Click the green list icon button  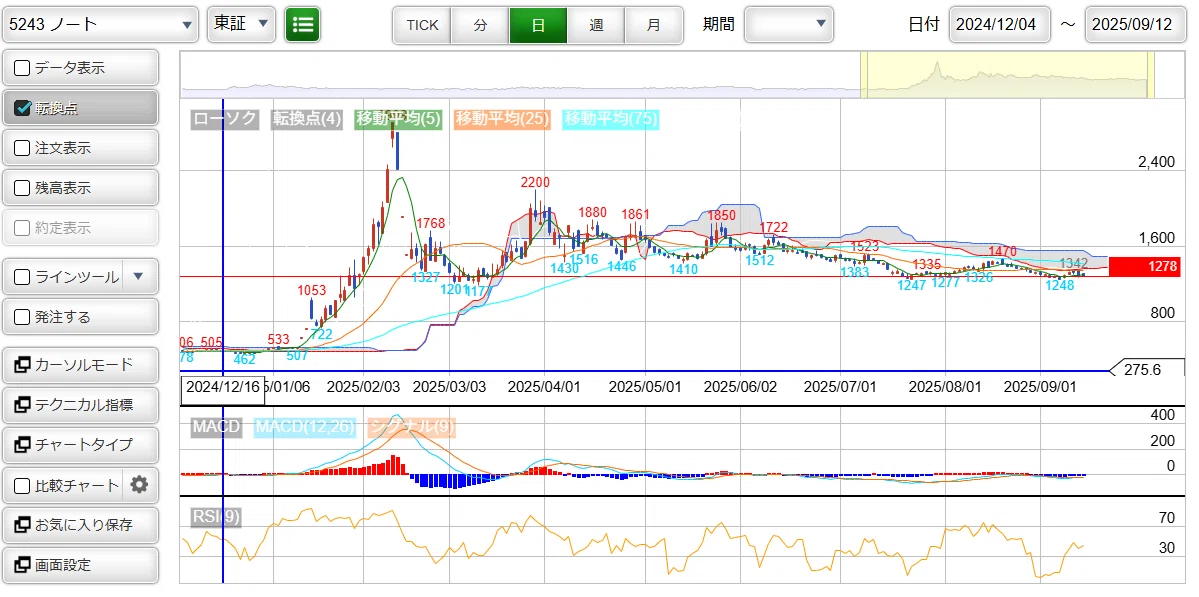tap(303, 24)
